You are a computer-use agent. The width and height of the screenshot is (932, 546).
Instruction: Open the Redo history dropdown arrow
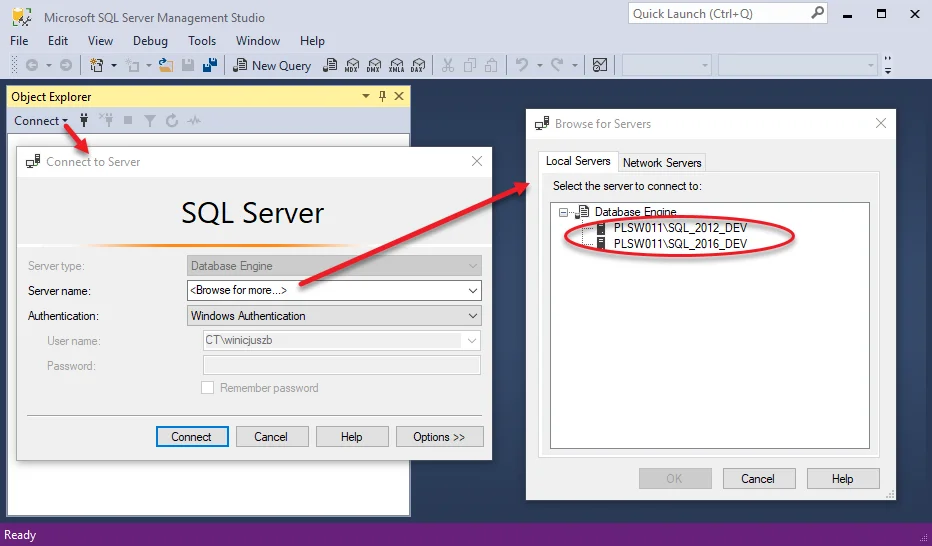tap(575, 65)
